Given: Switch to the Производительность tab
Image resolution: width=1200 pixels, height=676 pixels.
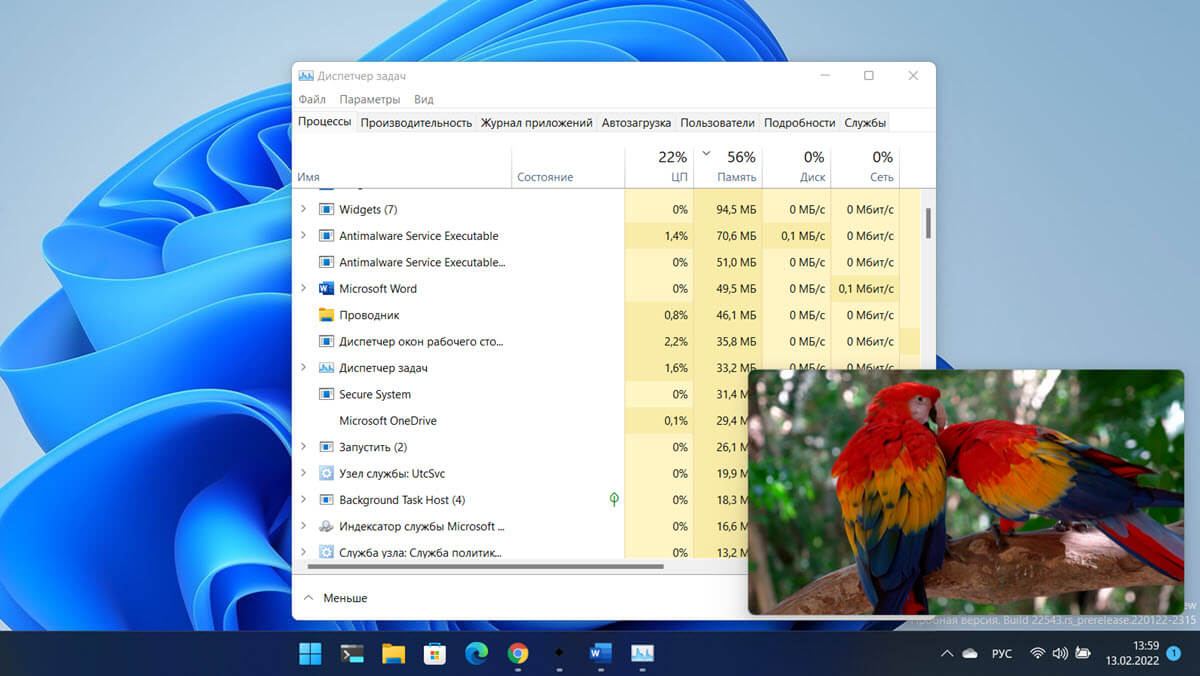Looking at the screenshot, I should [416, 123].
